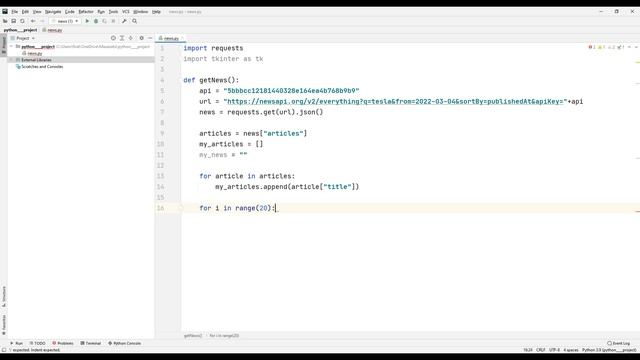Image resolution: width=640 pixels, height=360 pixels.
Task: Navigate back with the left arrow
Action: coord(33,21)
